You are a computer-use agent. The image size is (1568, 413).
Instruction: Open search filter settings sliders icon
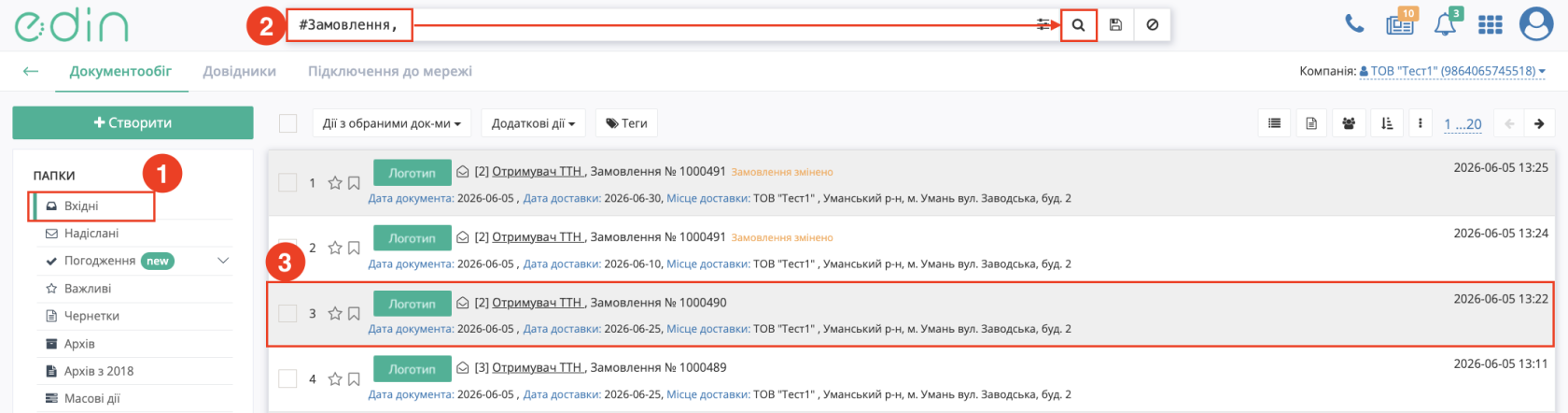pos(1043,25)
